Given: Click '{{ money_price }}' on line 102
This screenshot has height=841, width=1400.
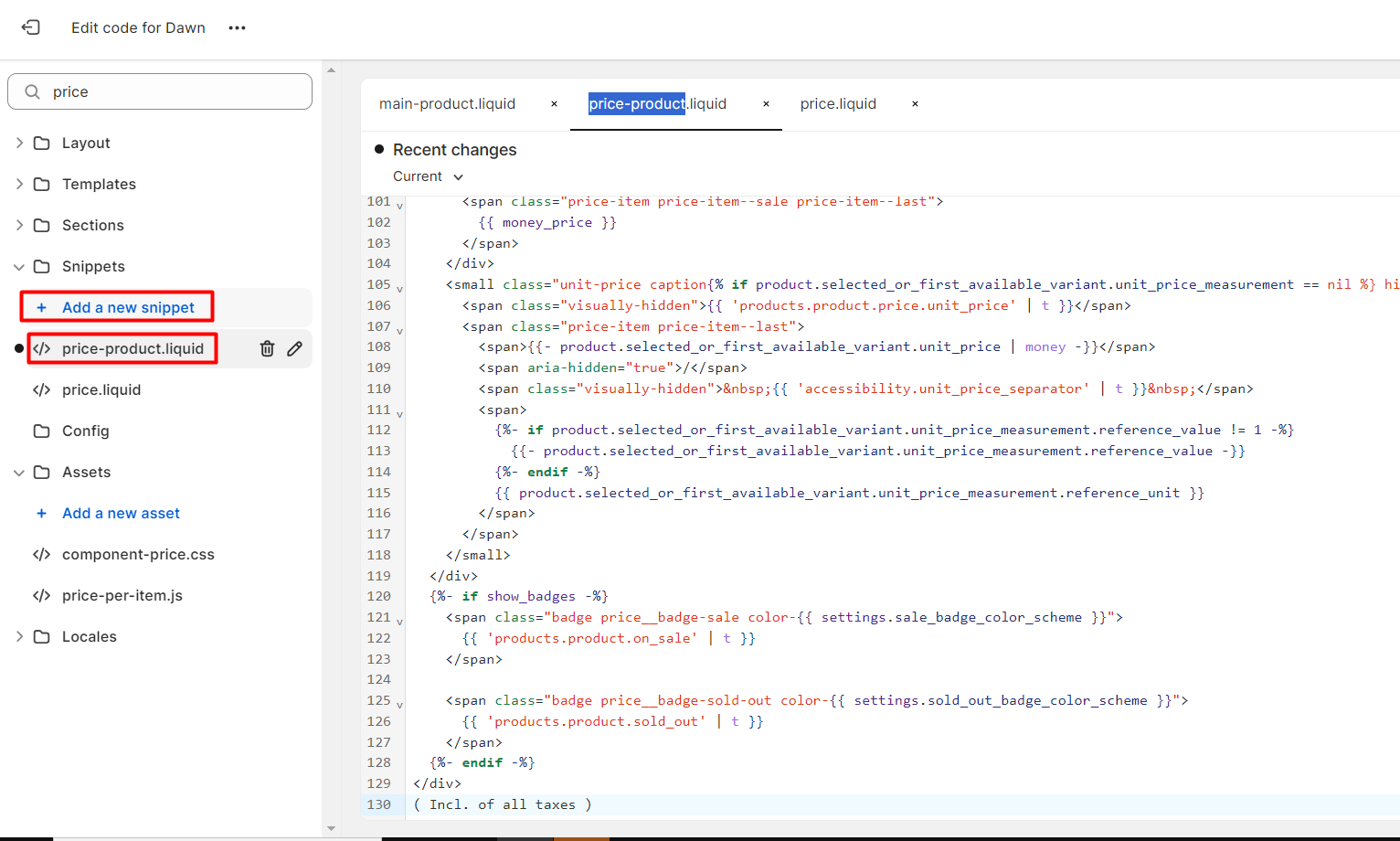Looking at the screenshot, I should [x=547, y=222].
